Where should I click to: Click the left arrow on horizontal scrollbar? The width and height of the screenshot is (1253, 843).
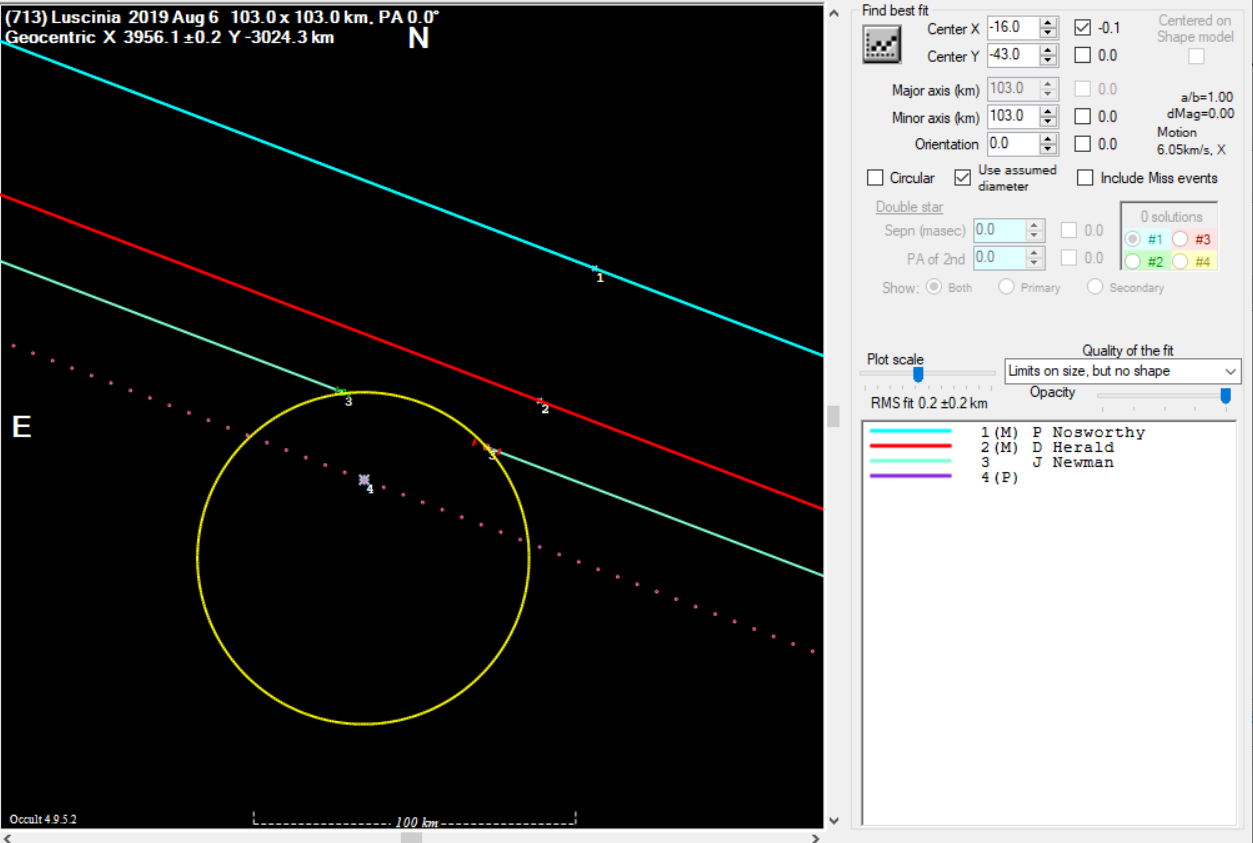click(x=8, y=837)
